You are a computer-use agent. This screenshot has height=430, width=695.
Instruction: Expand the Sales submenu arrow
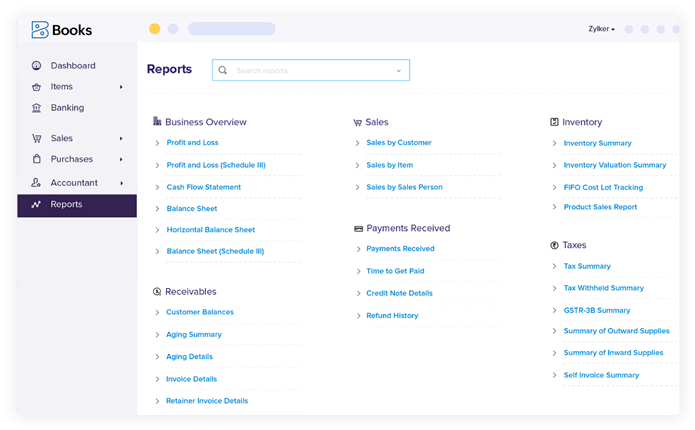point(121,139)
